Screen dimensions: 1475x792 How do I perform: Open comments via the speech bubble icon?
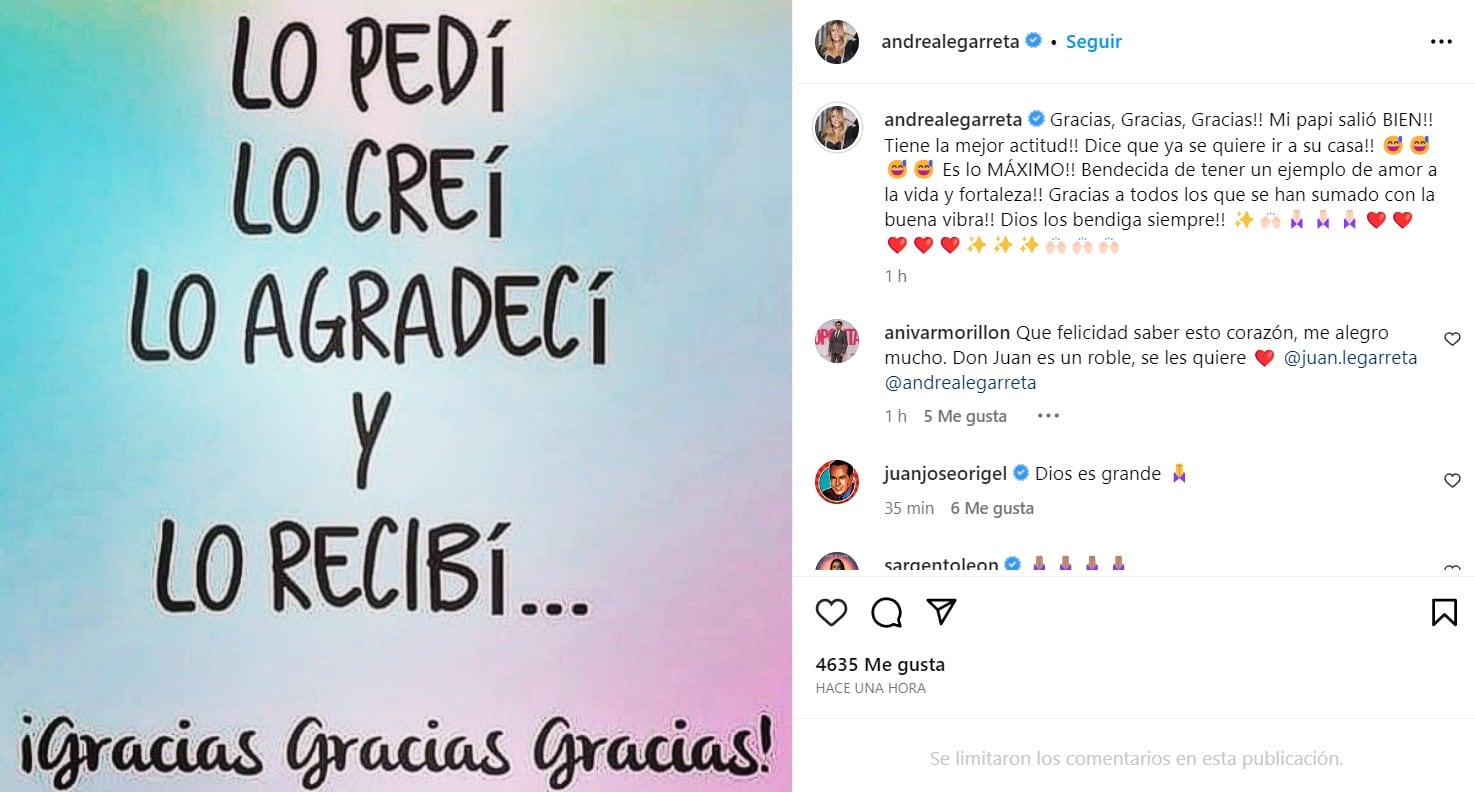click(x=886, y=612)
